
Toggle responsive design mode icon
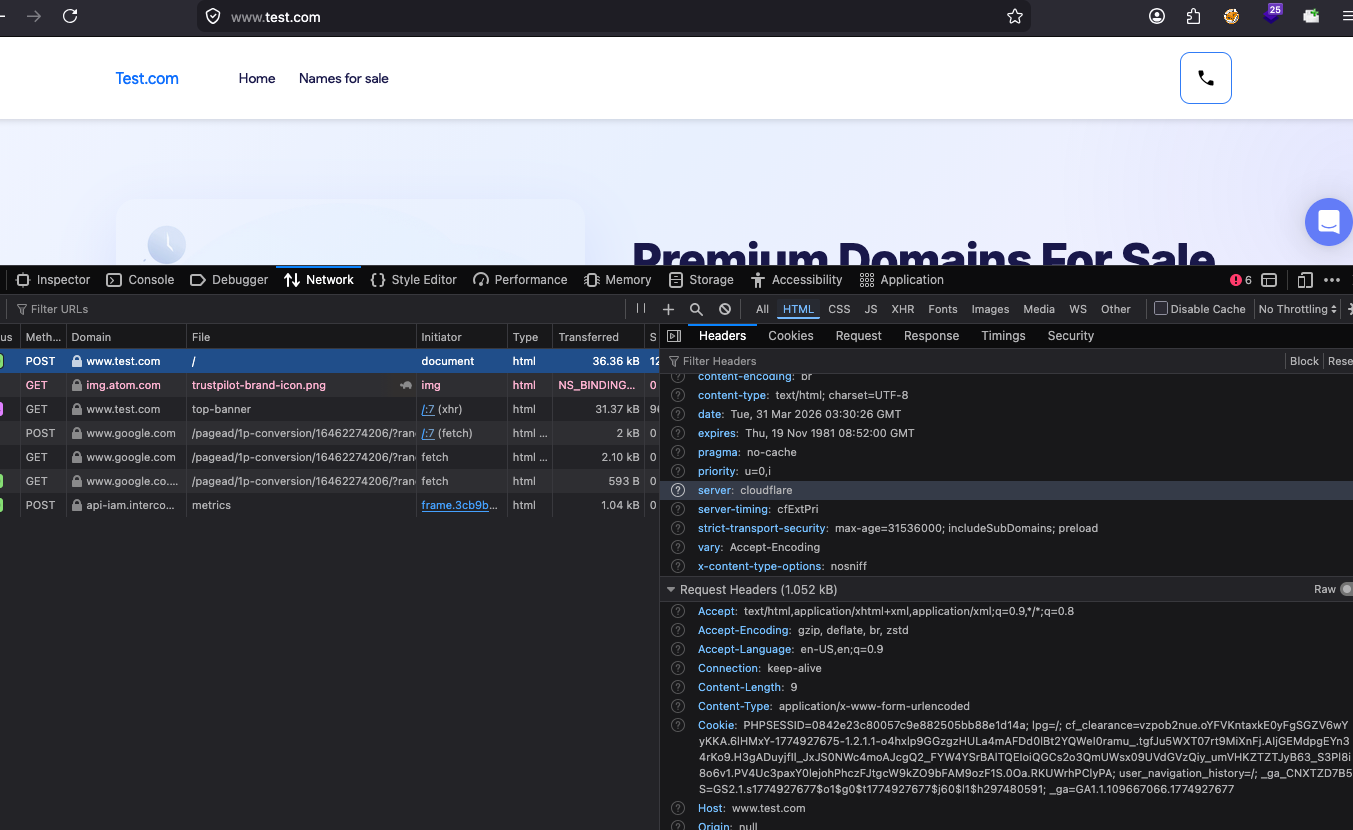click(1305, 280)
